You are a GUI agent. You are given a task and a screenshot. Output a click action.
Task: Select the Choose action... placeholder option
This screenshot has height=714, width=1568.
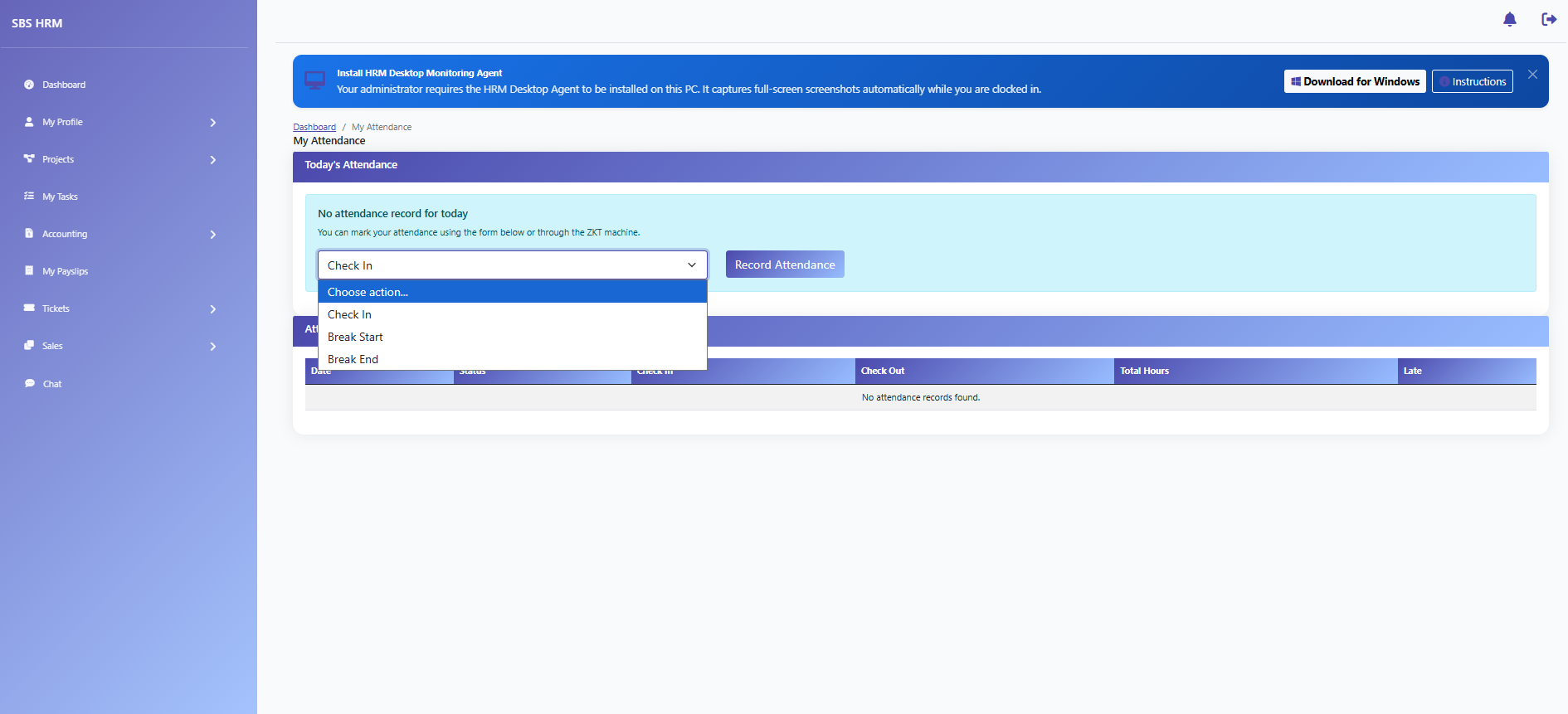pos(513,292)
